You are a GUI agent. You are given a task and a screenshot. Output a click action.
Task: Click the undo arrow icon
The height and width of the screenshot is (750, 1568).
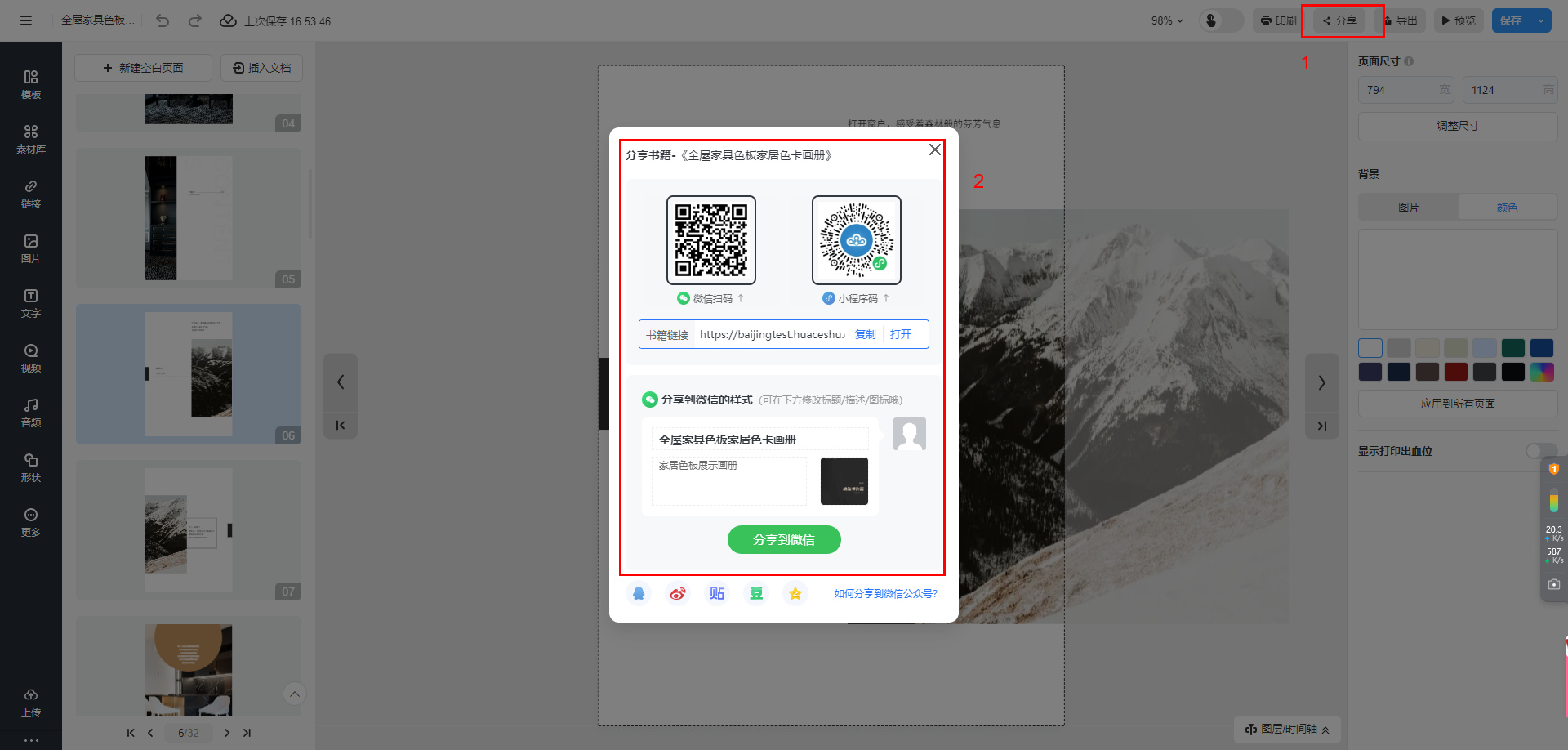point(163,20)
